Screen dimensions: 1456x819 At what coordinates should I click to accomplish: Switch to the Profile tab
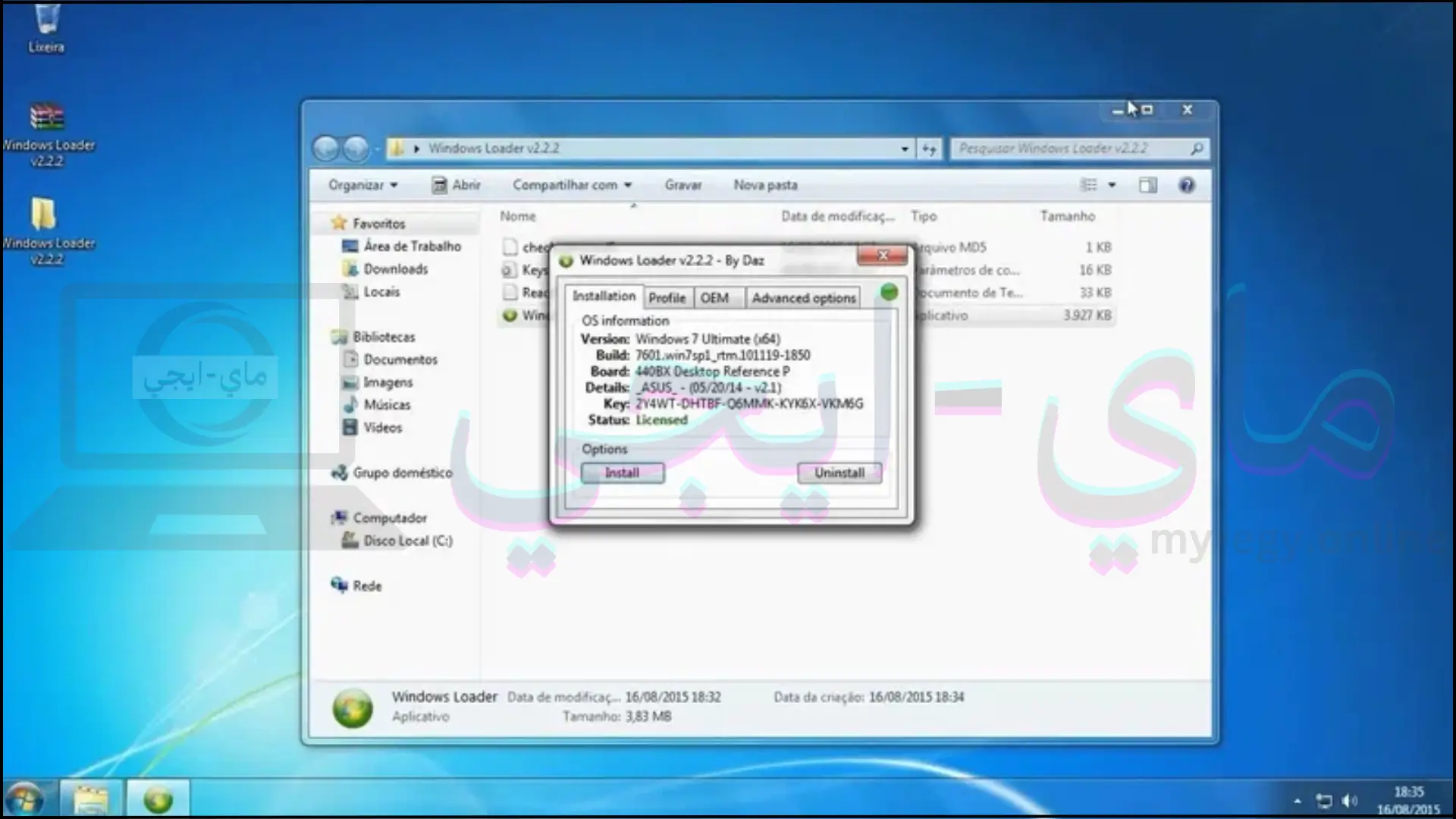click(x=667, y=298)
